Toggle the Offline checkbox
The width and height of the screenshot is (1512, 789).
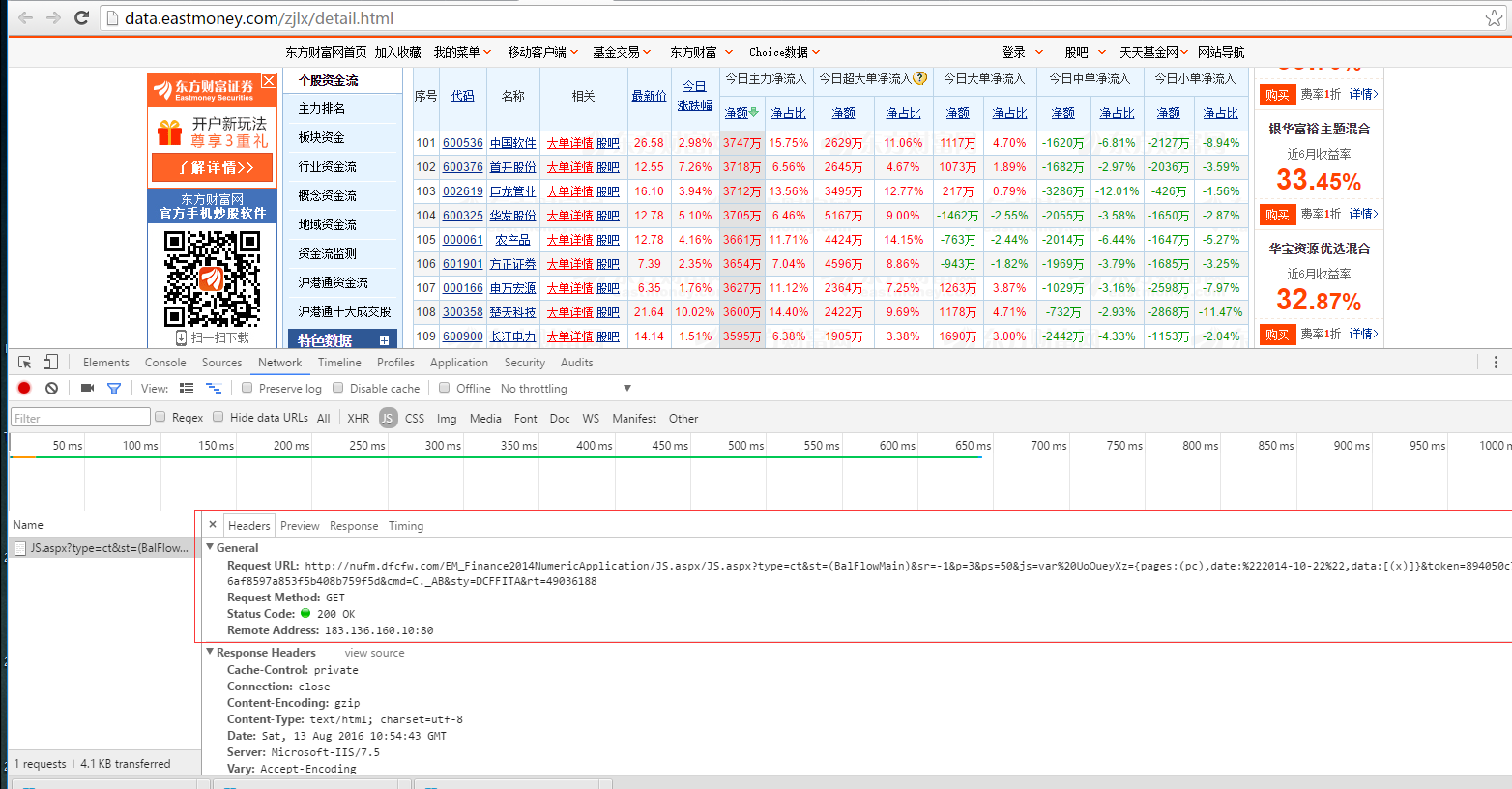445,388
